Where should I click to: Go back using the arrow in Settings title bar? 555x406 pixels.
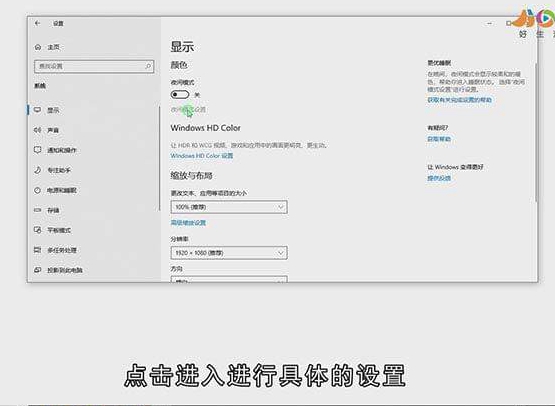(38, 23)
